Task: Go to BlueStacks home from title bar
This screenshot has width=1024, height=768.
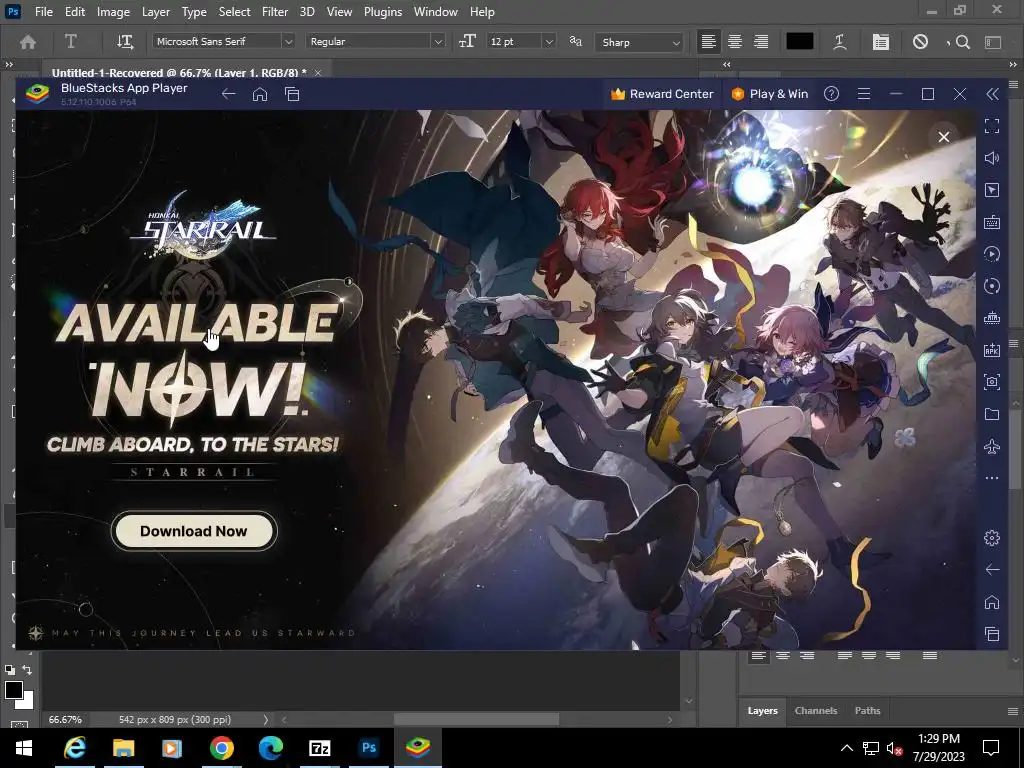Action: tap(260, 94)
